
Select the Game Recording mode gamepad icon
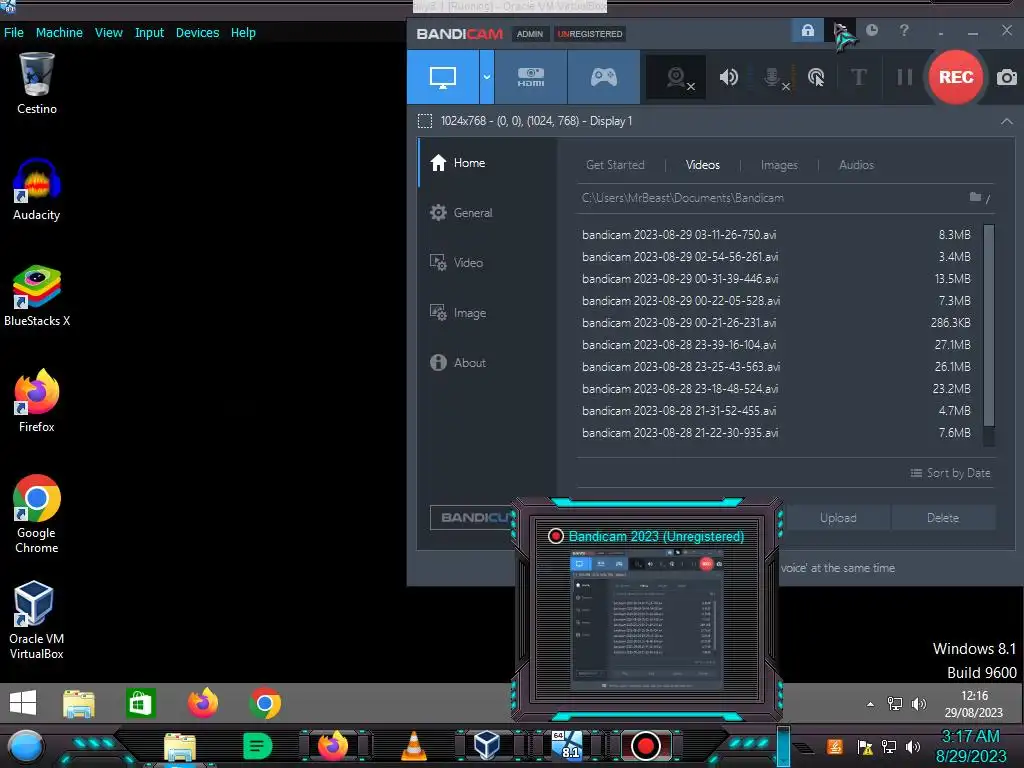pos(603,77)
